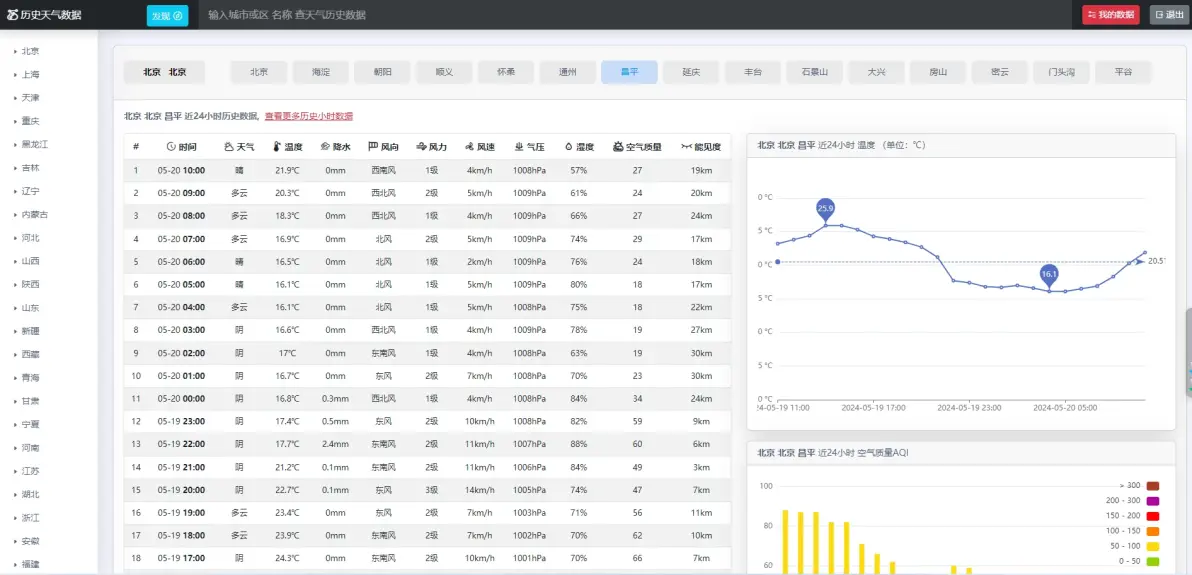This screenshot has height=575, width=1192.
Task: Select the 顺义 district tab
Action: 444,72
